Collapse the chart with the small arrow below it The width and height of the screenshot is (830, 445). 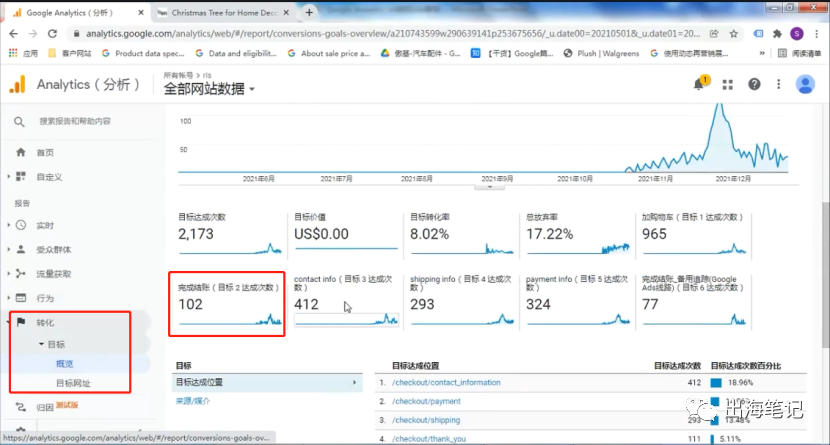[x=490, y=187]
